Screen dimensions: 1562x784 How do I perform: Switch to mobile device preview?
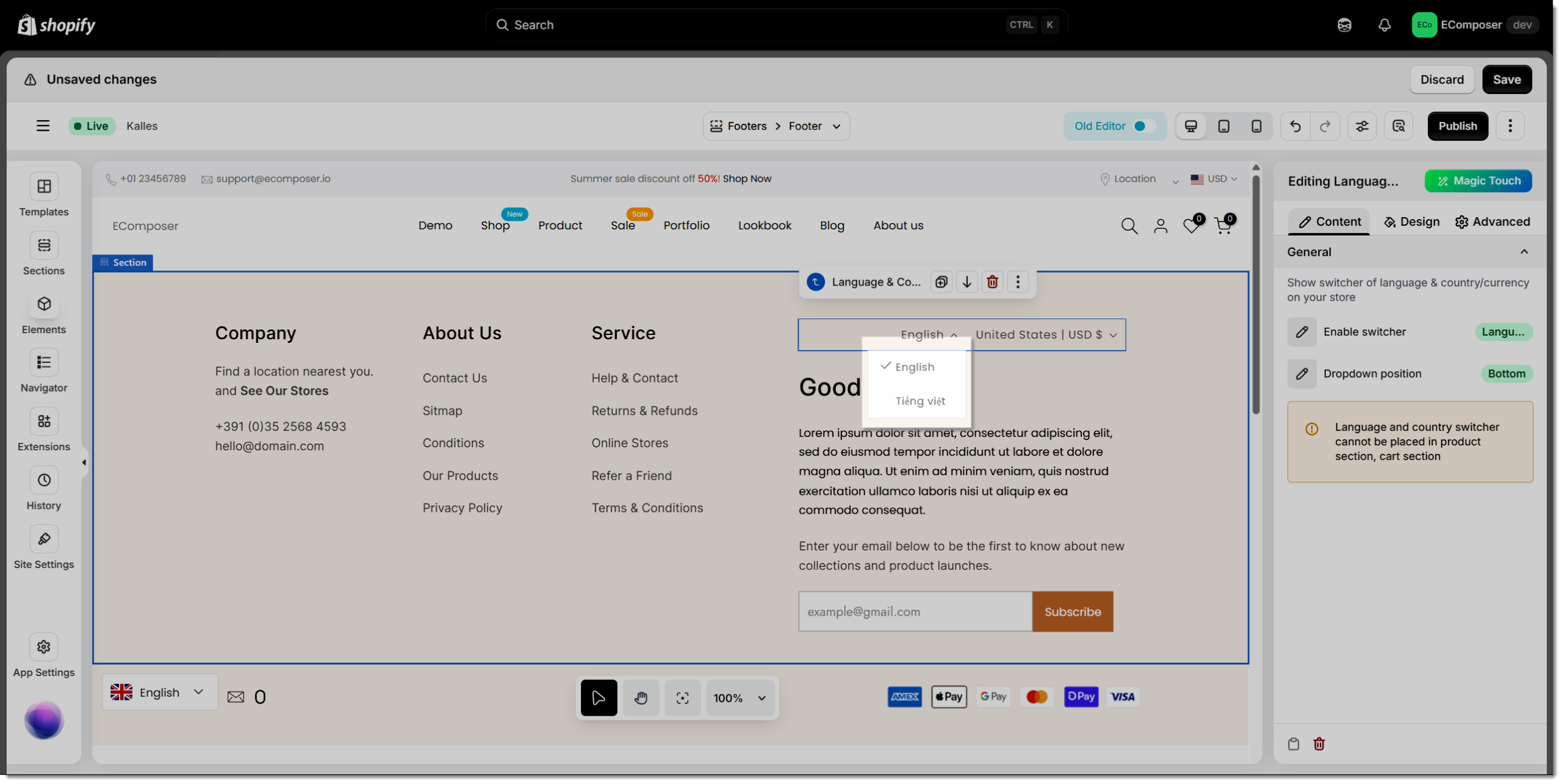click(1256, 126)
